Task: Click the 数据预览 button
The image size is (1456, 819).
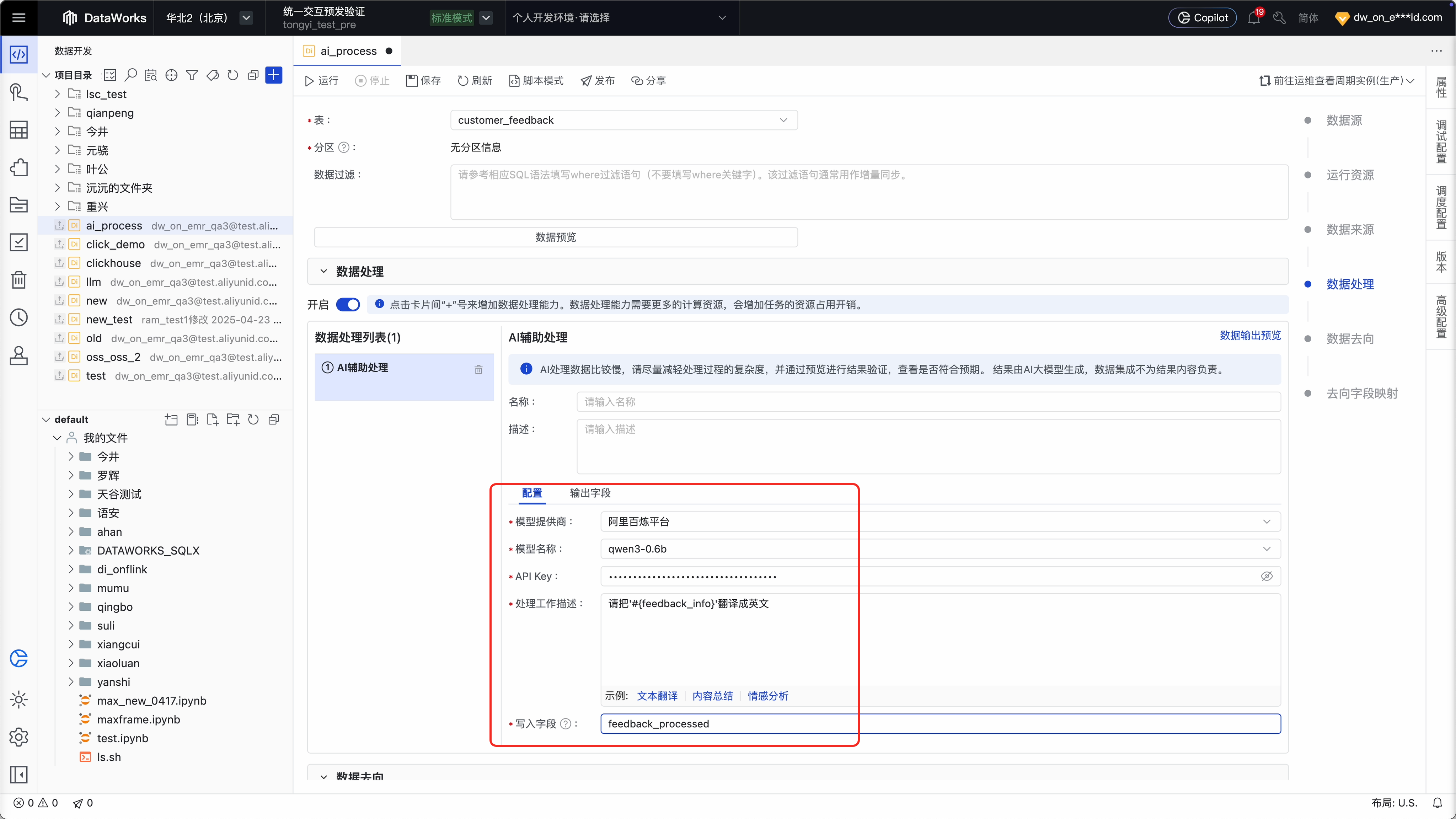Action: click(x=556, y=237)
